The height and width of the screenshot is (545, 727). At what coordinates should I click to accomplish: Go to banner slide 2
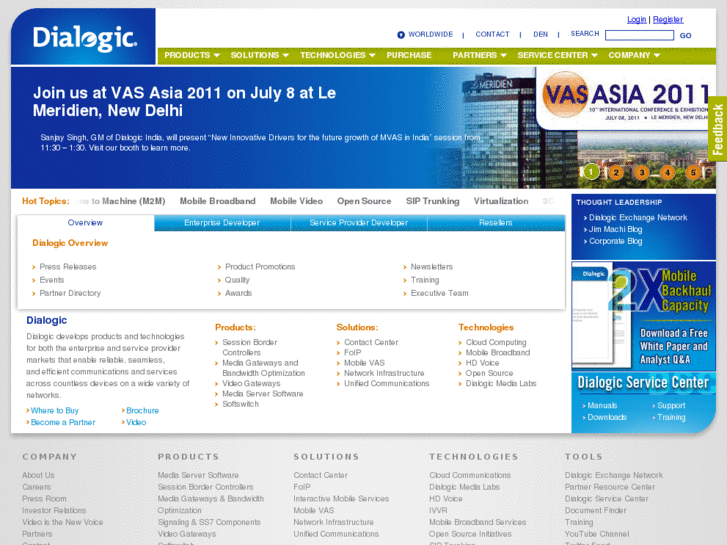[x=616, y=173]
